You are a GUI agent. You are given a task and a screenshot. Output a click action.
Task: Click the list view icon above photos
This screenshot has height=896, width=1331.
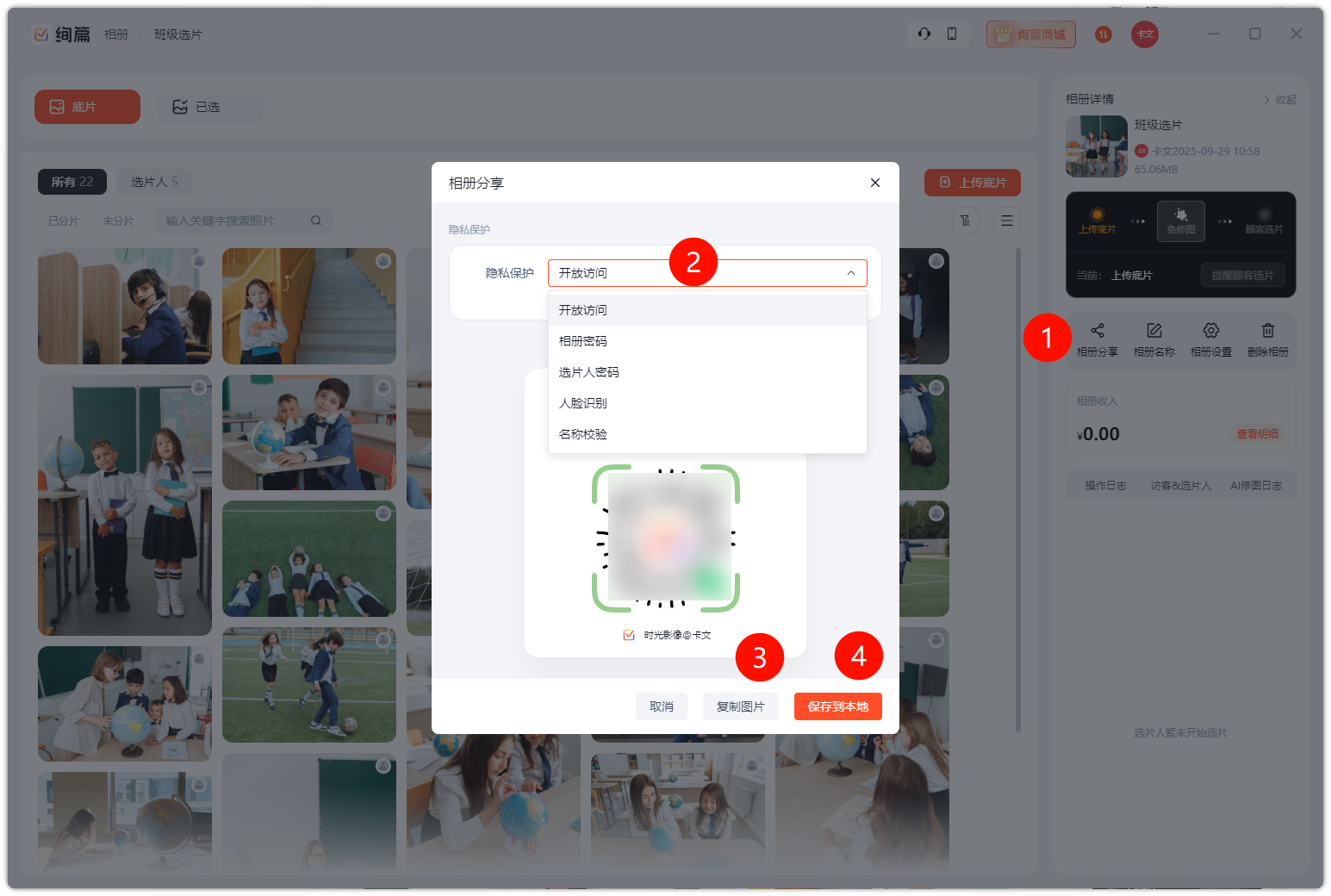click(x=1006, y=221)
